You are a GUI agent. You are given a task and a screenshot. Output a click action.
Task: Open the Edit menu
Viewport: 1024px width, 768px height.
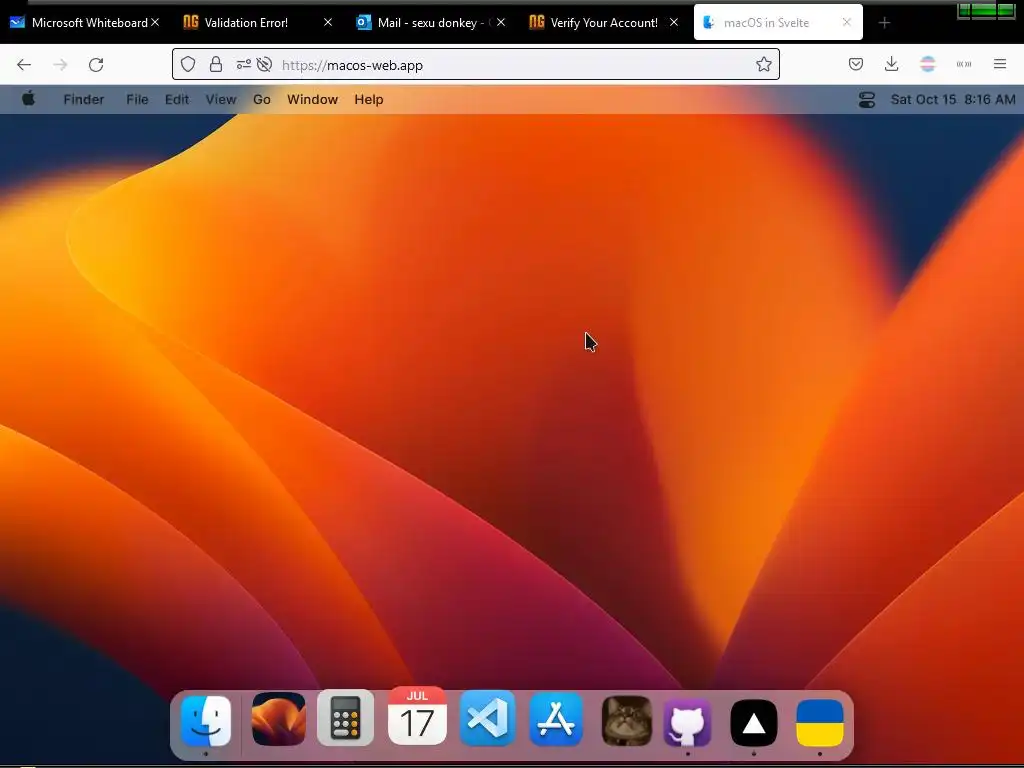coord(177,99)
